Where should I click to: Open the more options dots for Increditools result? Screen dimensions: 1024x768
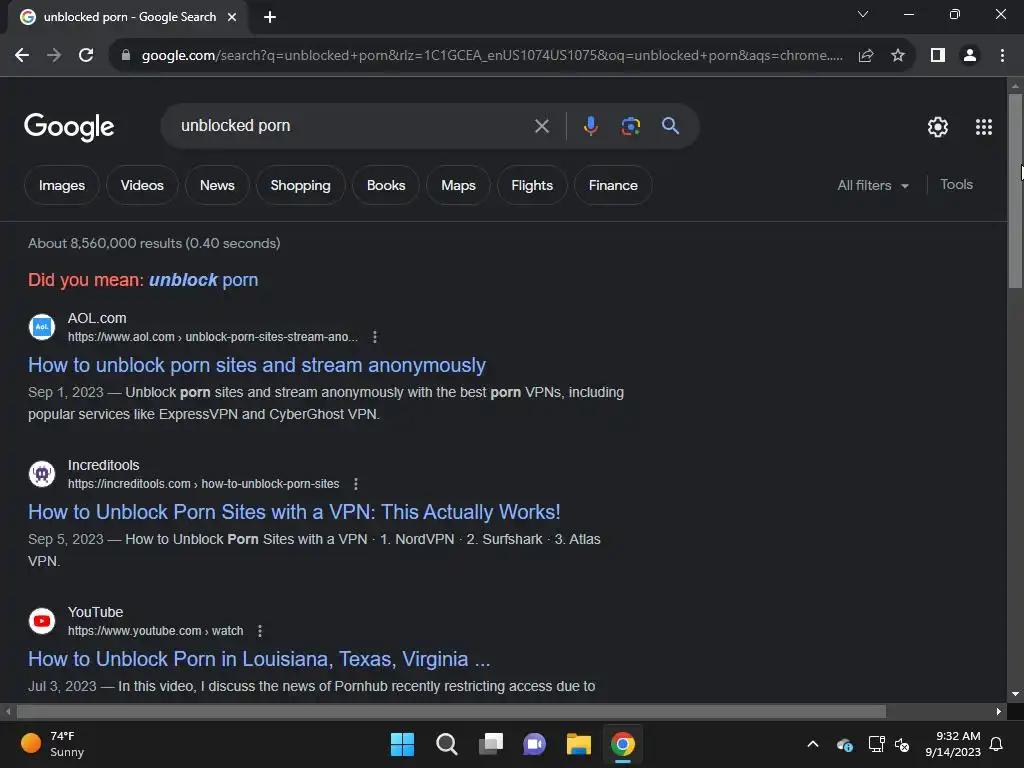(356, 484)
